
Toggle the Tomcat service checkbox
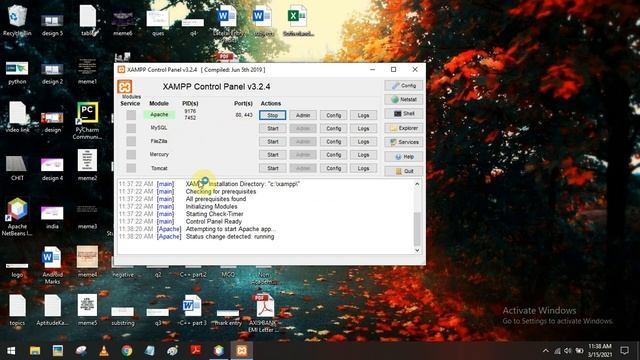(x=131, y=168)
